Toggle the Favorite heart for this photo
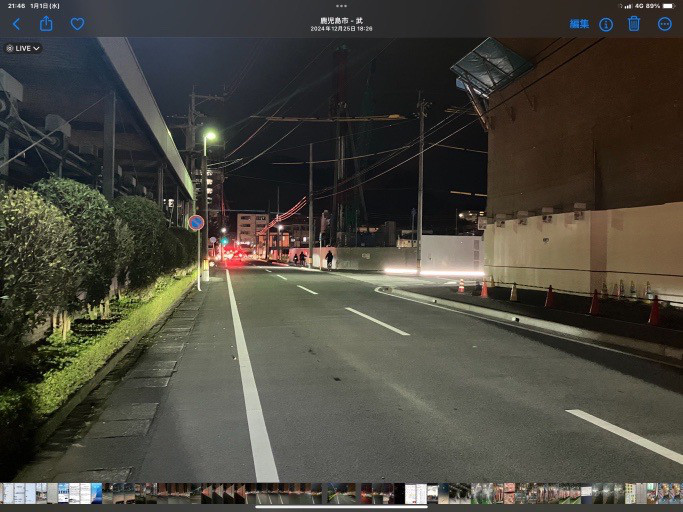This screenshot has width=683, height=512. pyautogui.click(x=77, y=24)
